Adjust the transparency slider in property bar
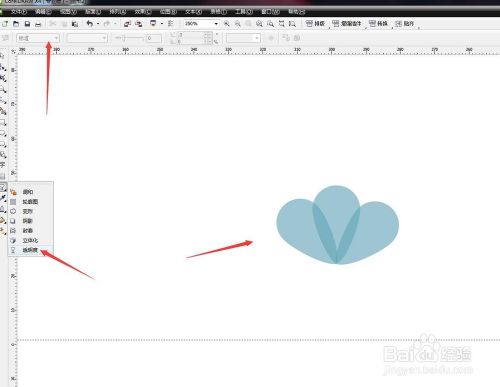 click(x=129, y=38)
